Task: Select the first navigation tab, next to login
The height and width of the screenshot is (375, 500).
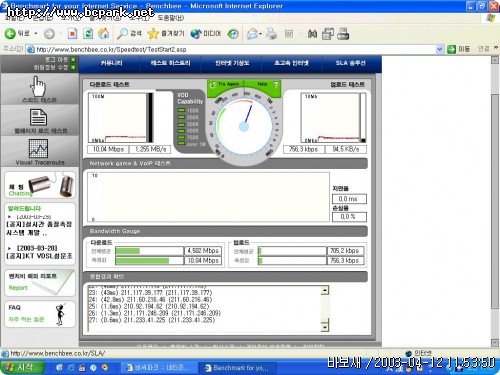Action: (x=112, y=63)
